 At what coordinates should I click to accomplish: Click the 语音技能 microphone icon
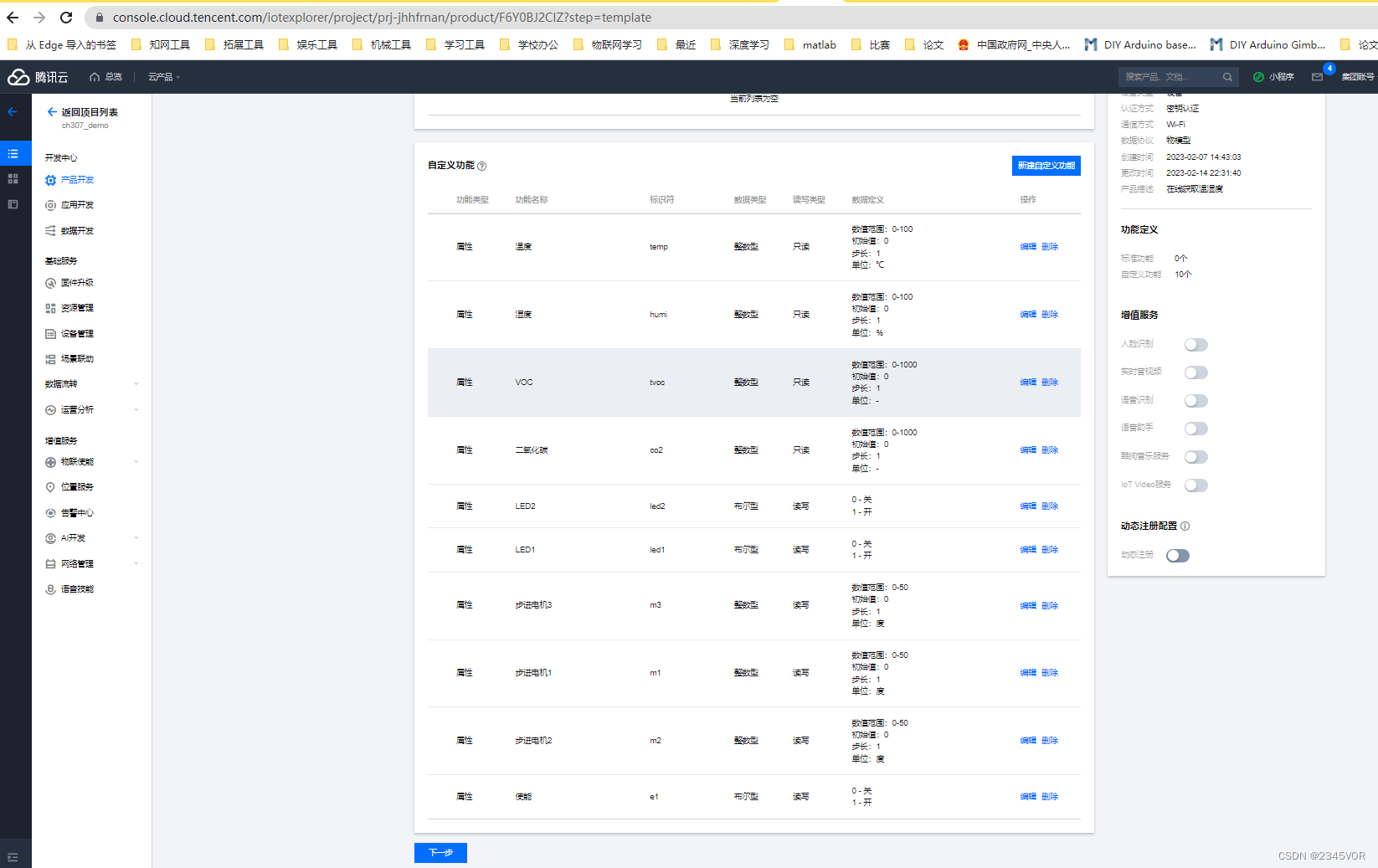click(x=50, y=589)
